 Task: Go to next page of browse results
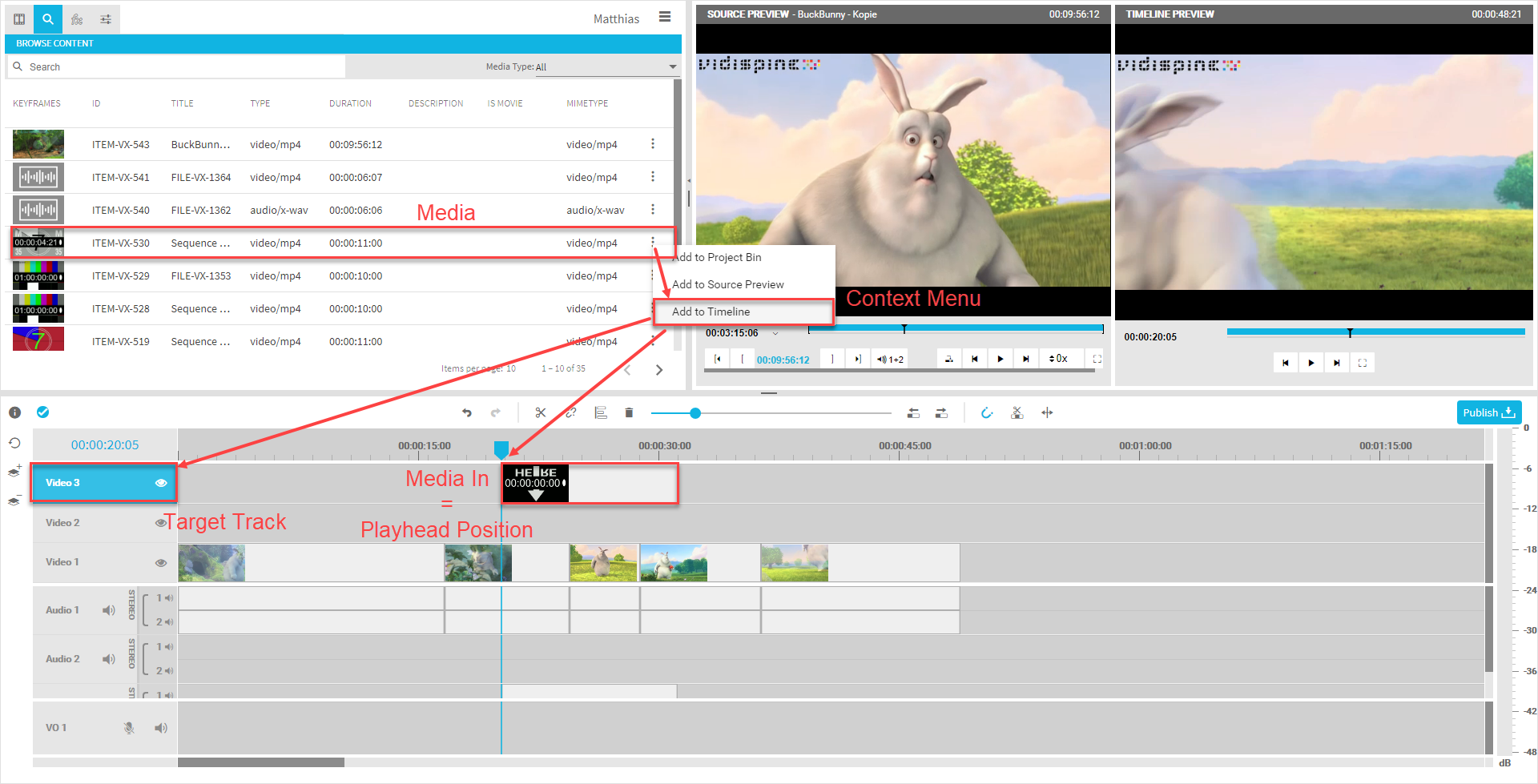click(x=659, y=369)
